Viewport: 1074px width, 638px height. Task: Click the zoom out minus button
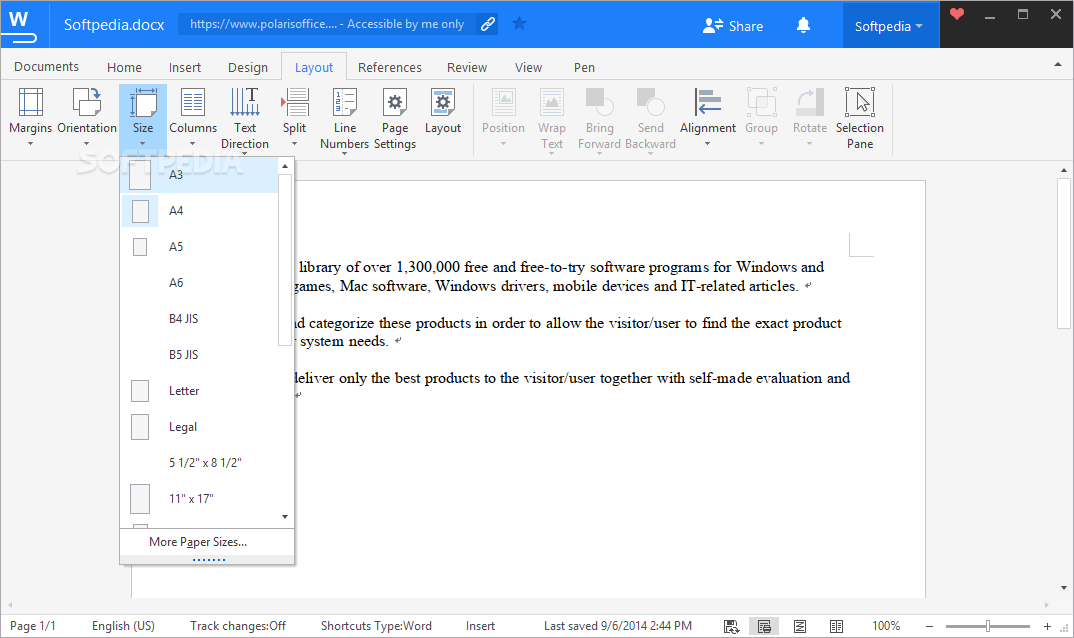tap(929, 626)
